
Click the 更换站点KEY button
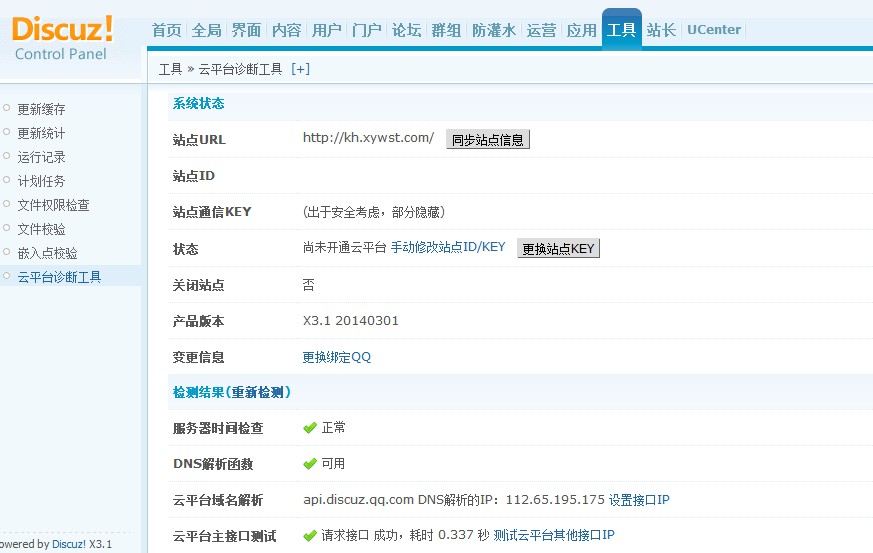tap(558, 248)
